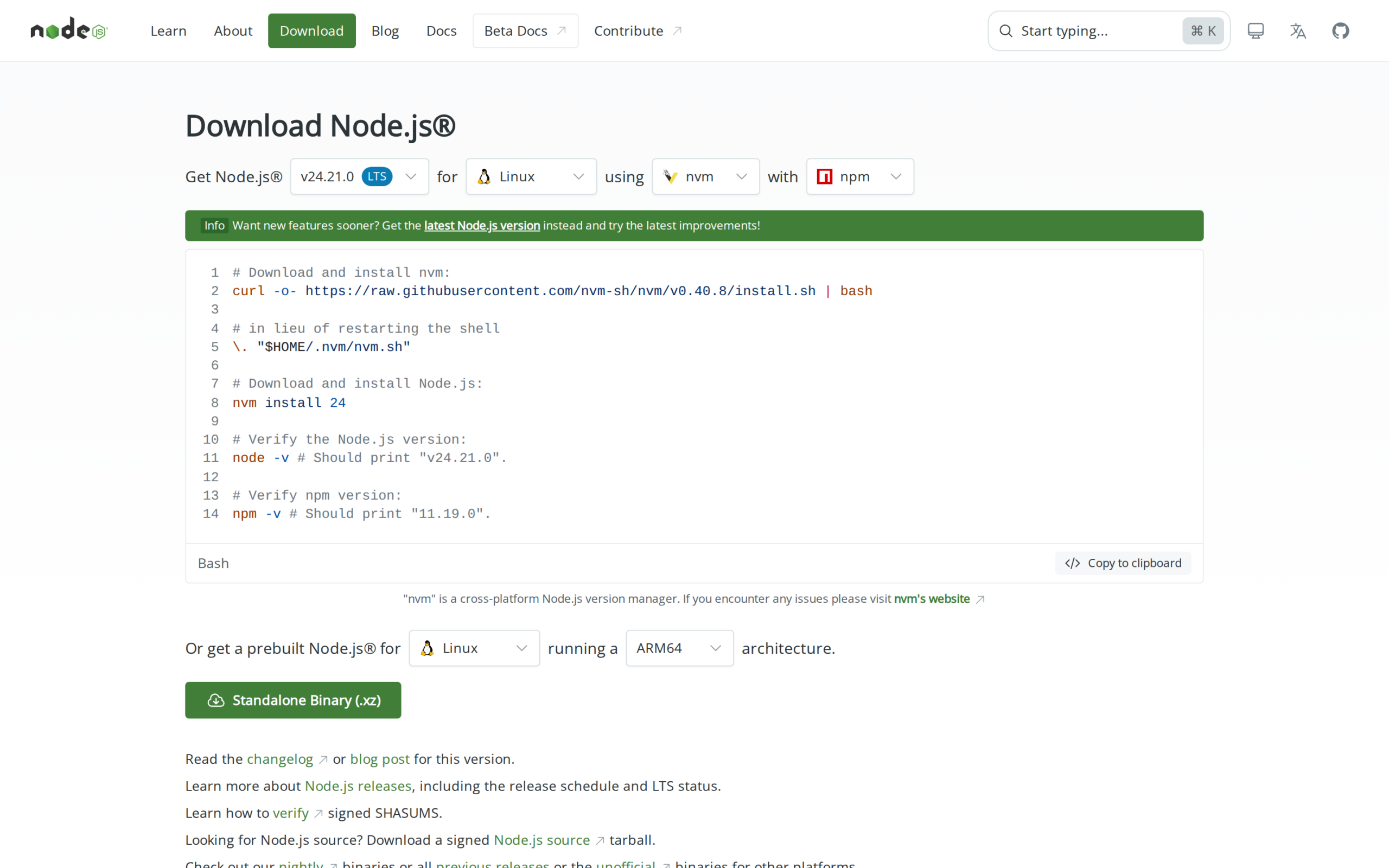Click the external arrow beside Beta Docs
Screen dimensions: 1389x868
coord(562,31)
